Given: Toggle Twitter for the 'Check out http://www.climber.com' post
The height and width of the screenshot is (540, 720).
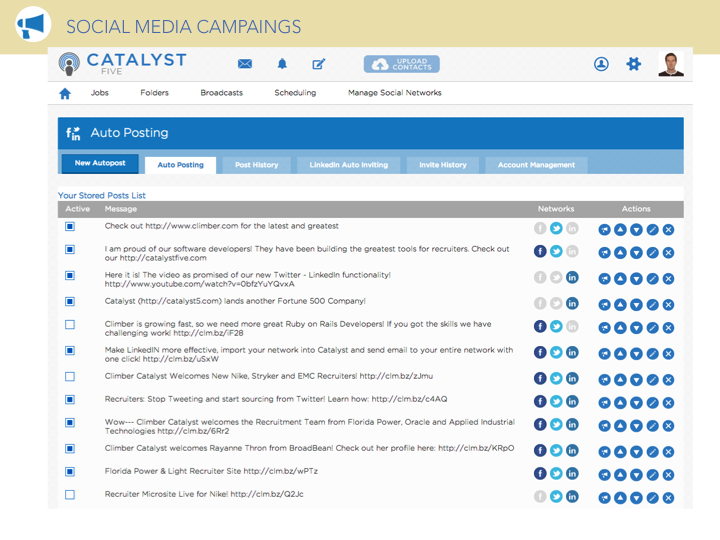Looking at the screenshot, I should (x=556, y=228).
